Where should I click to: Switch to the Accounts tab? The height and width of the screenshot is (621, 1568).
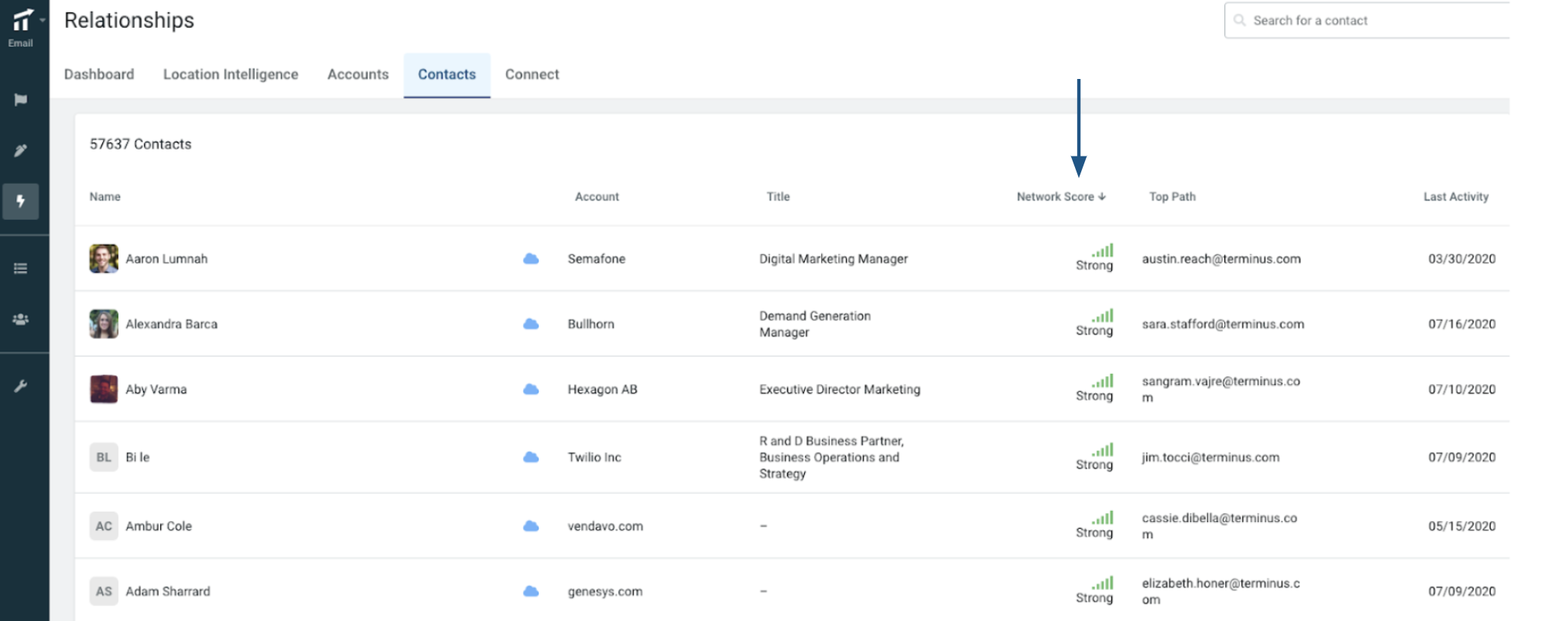pos(358,74)
